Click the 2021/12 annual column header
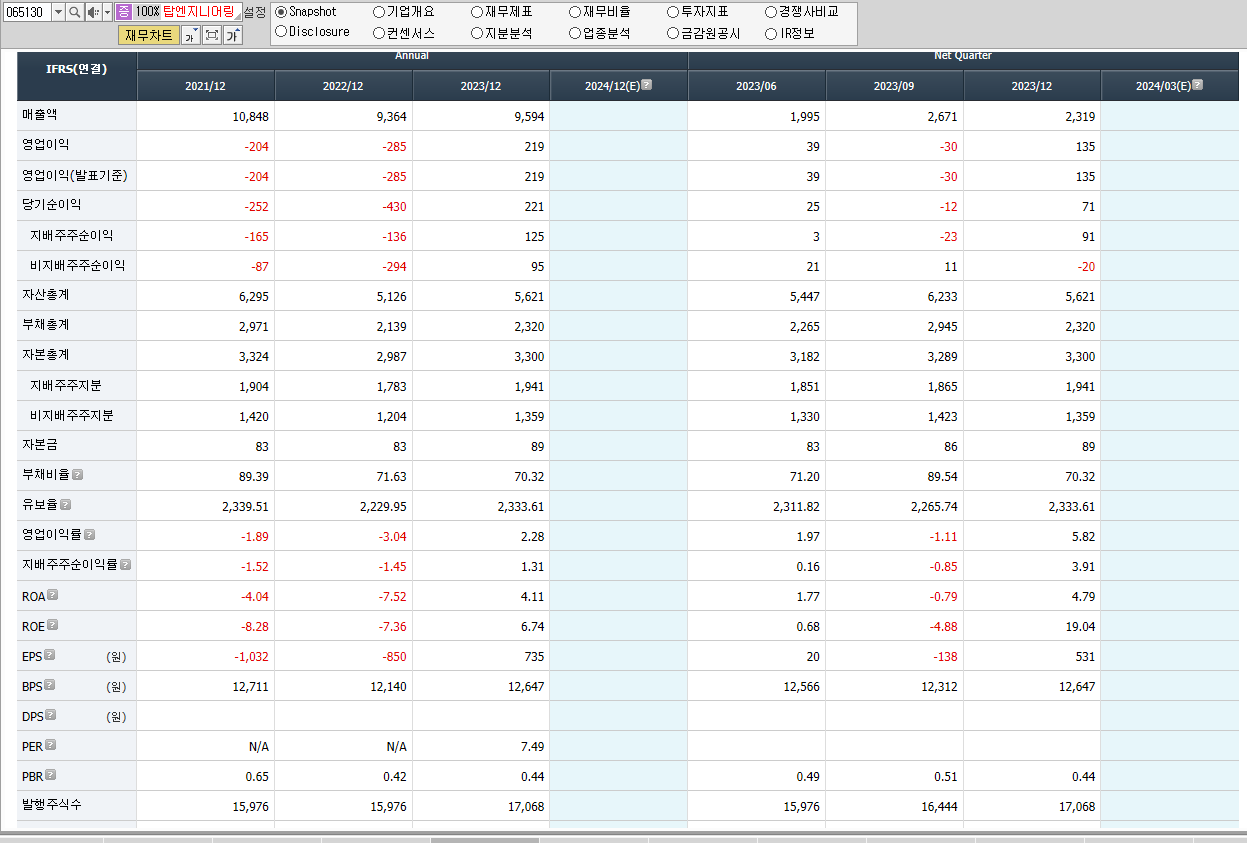 click(205, 86)
